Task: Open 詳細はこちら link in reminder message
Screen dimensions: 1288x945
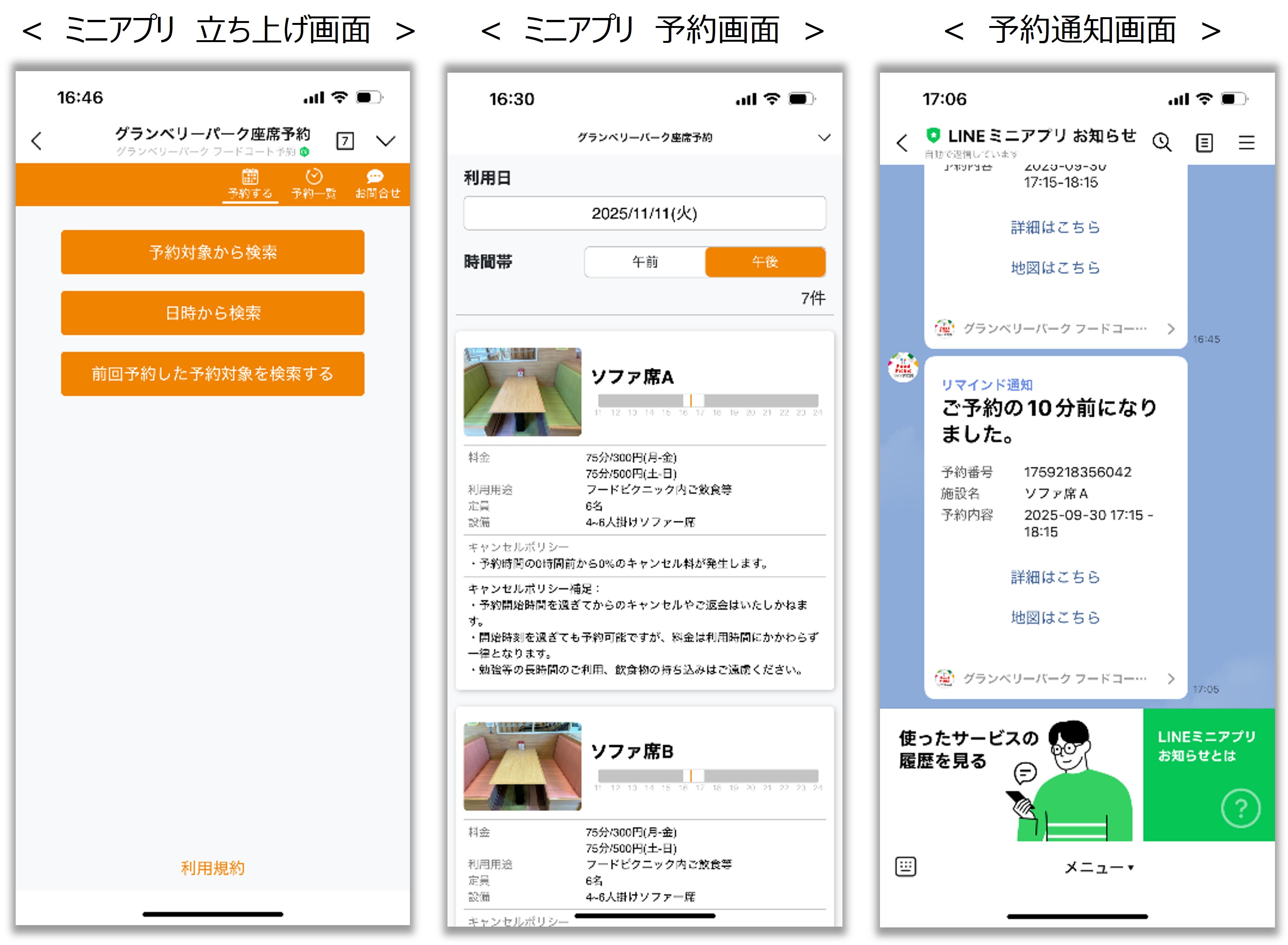Action: (x=1055, y=577)
